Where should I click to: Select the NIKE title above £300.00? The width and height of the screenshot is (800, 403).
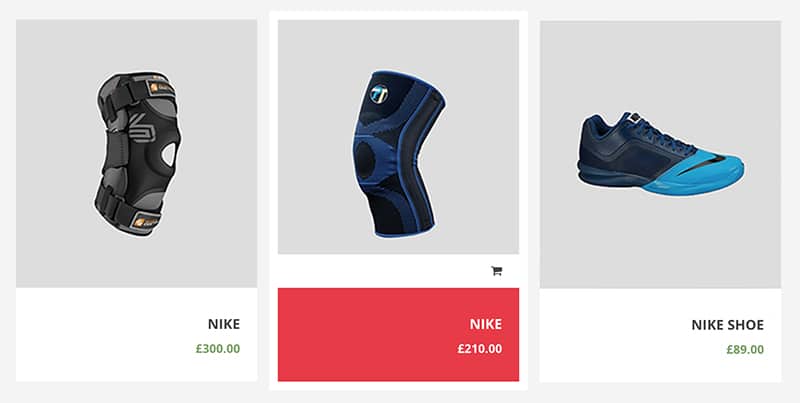coord(223,324)
